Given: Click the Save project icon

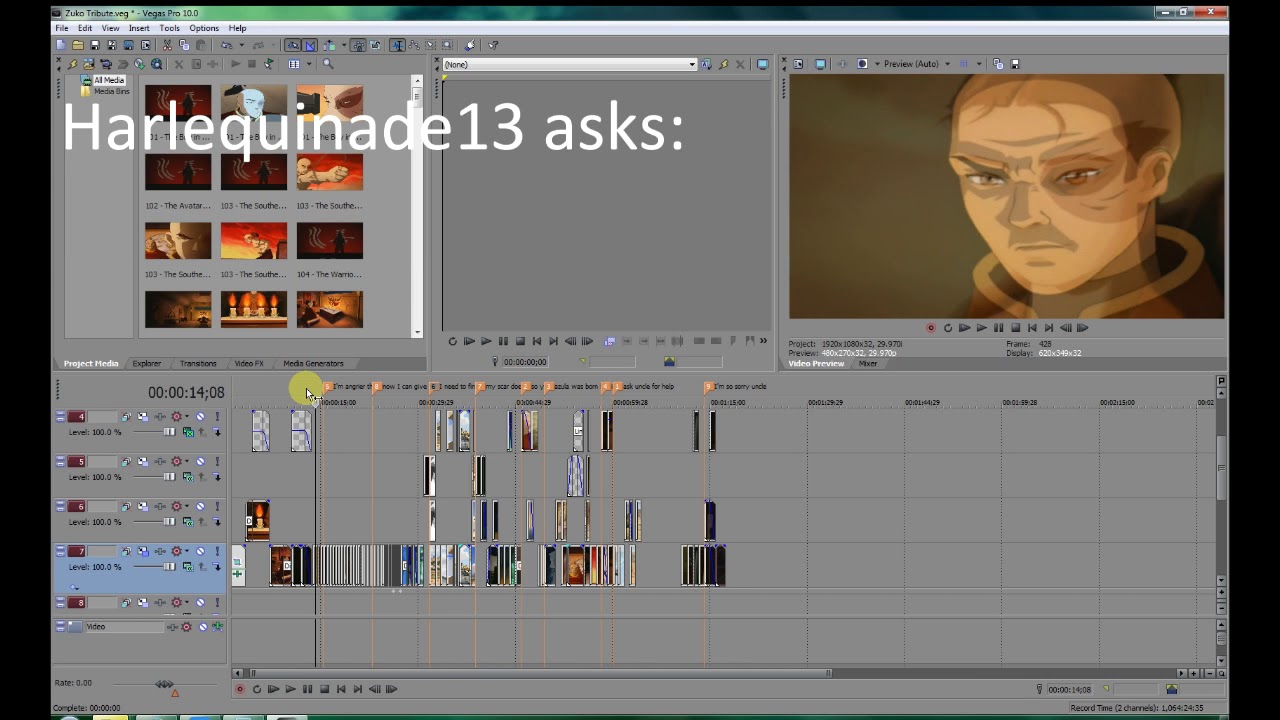Looking at the screenshot, I should point(95,45).
